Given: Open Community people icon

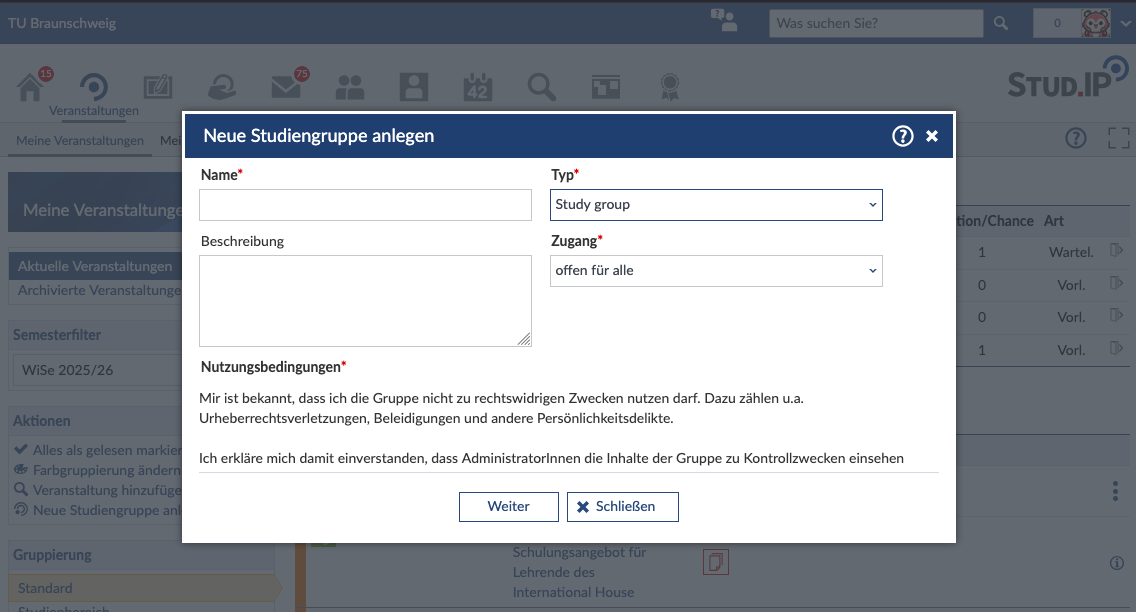Looking at the screenshot, I should click(350, 88).
